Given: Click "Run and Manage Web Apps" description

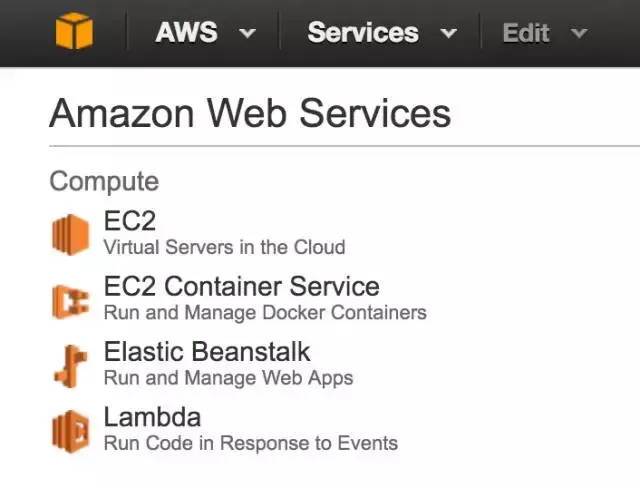Looking at the screenshot, I should click(228, 378).
